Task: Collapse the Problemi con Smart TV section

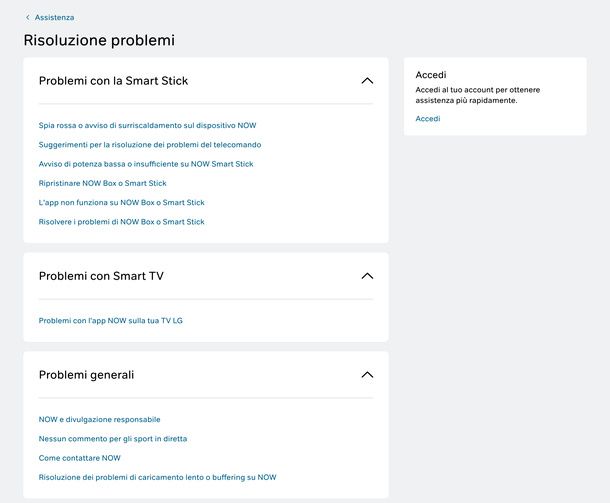Action: (x=367, y=276)
